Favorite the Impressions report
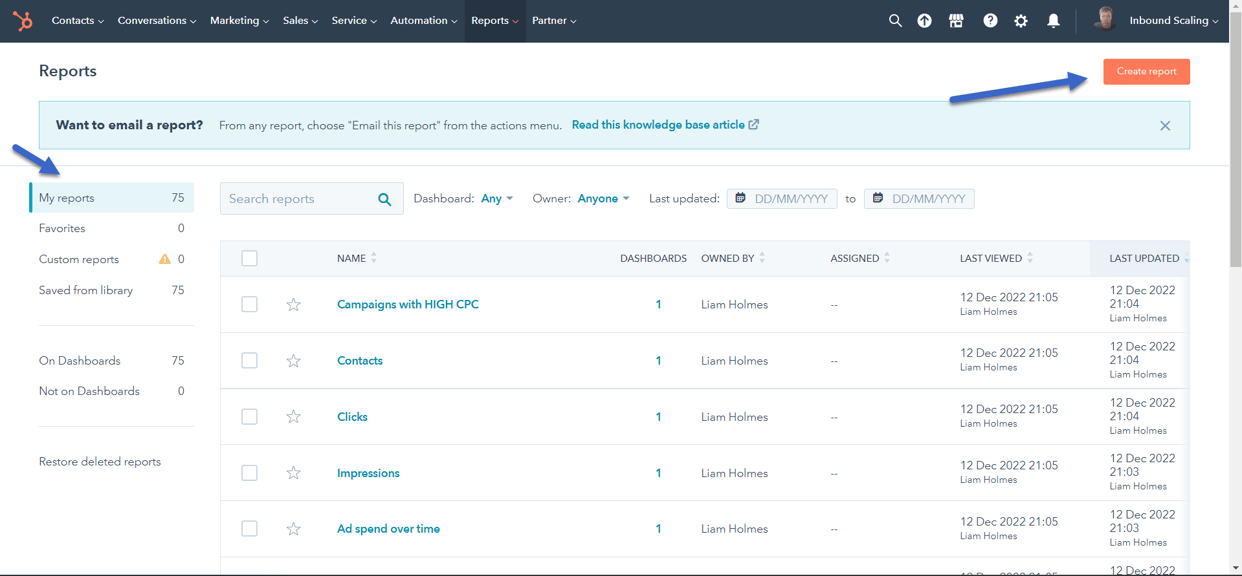The width and height of the screenshot is (1242, 576). (x=293, y=473)
